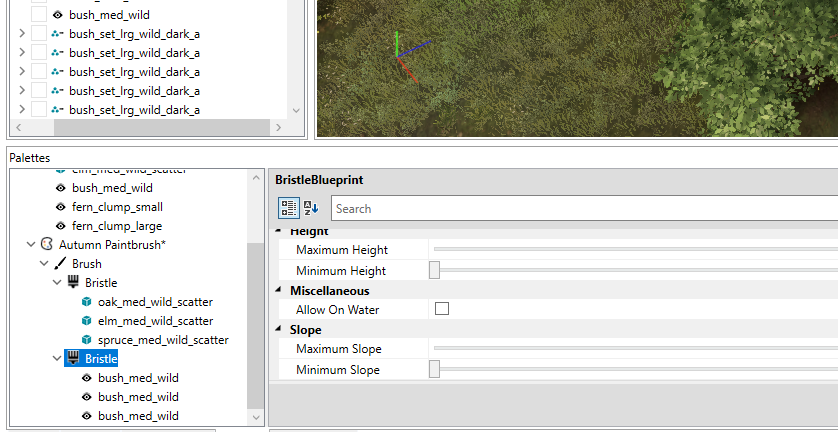Collapse the Slope property category
The width and height of the screenshot is (838, 432).
click(x=278, y=329)
